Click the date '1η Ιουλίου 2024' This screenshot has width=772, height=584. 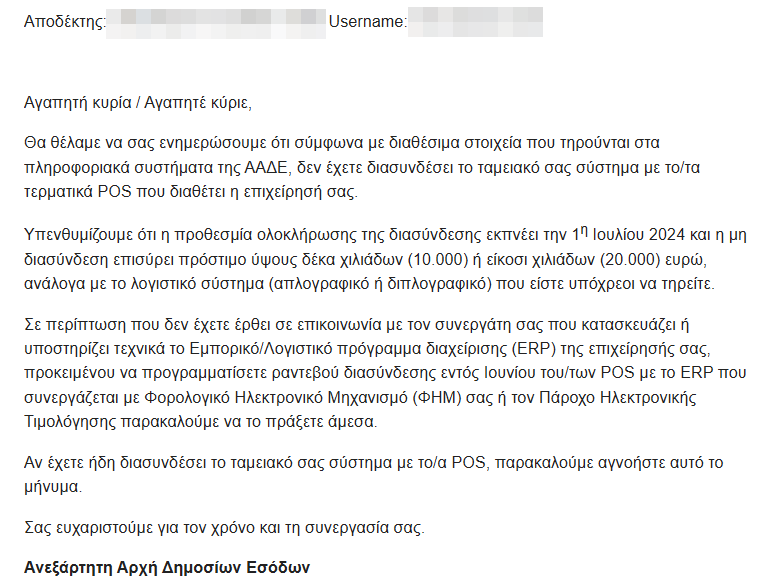[628, 234]
